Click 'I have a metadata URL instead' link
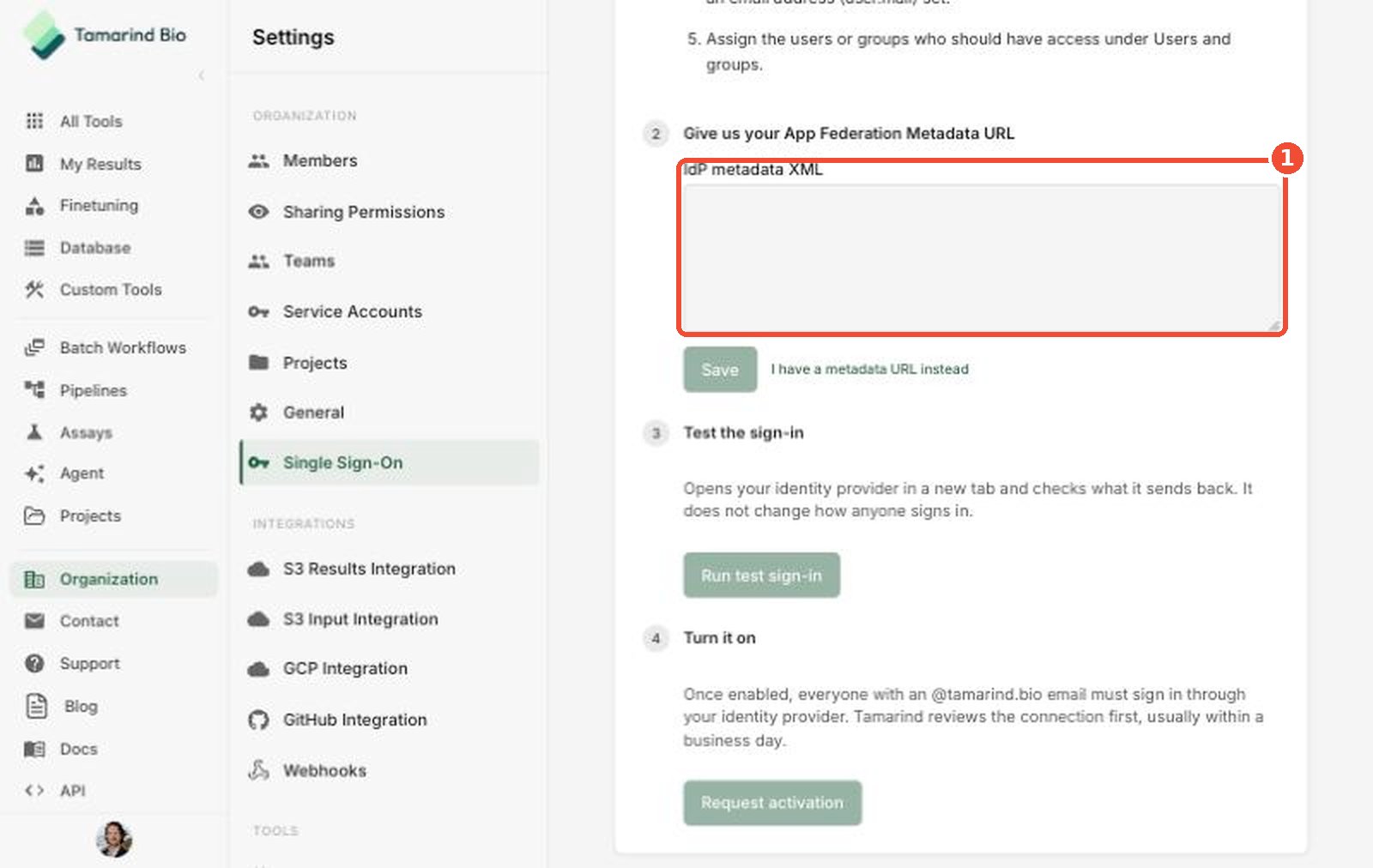Image resolution: width=1373 pixels, height=868 pixels. pyautogui.click(x=869, y=369)
